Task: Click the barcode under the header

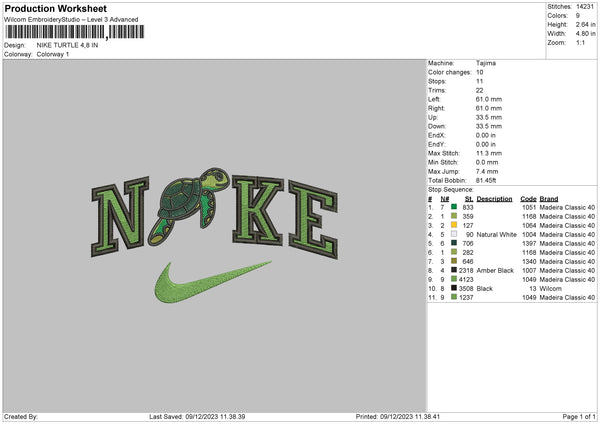Action: (75, 32)
